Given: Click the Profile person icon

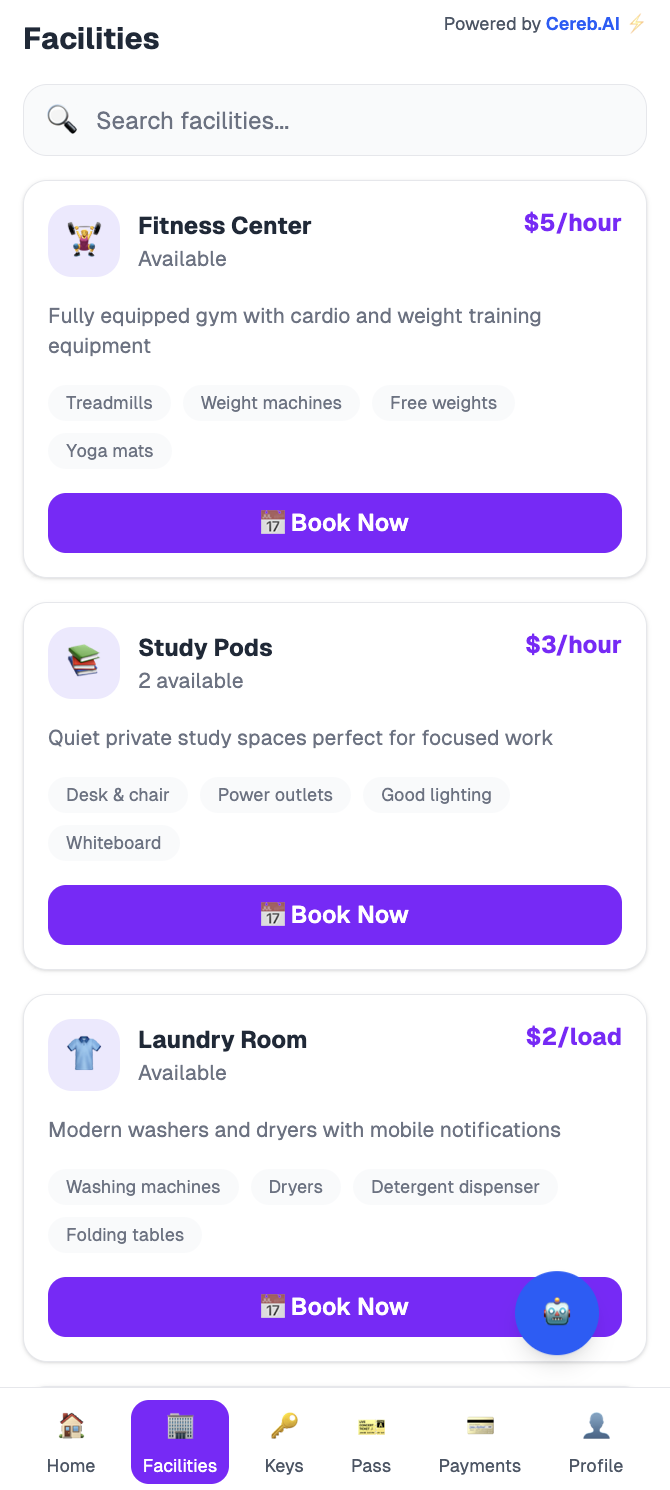Looking at the screenshot, I should coord(596,1424).
